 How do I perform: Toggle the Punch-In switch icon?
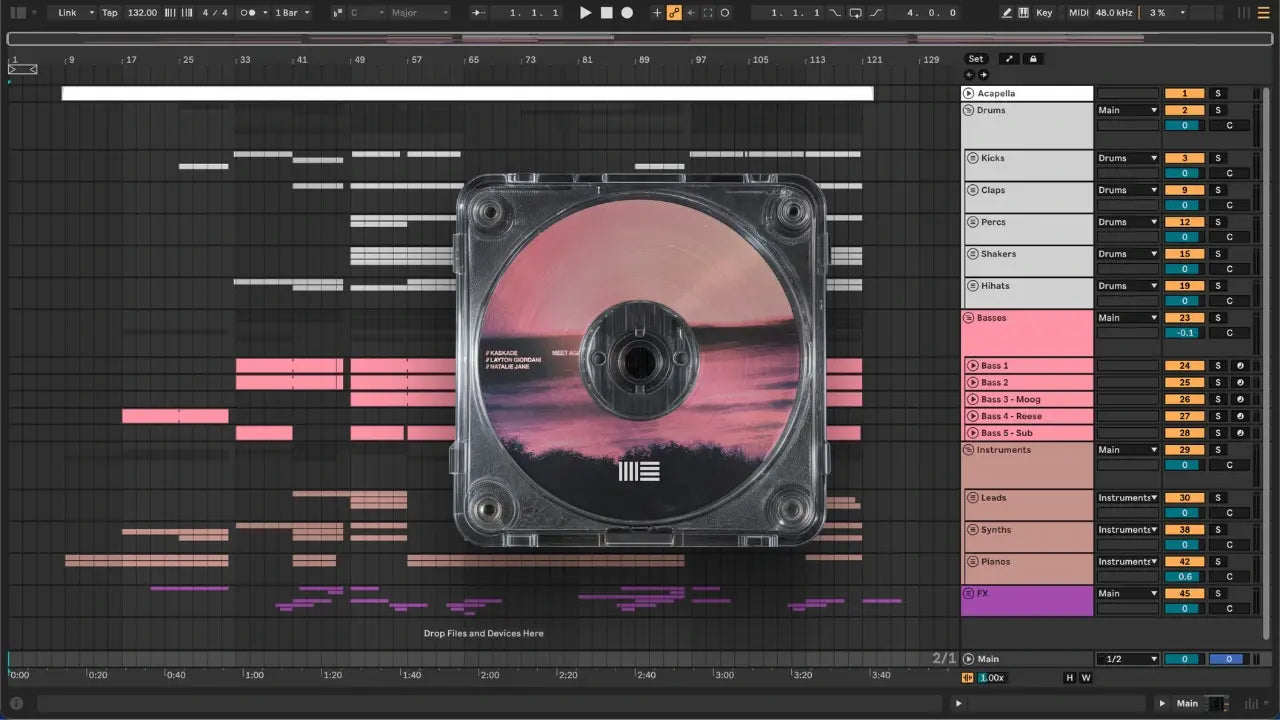click(x=835, y=13)
